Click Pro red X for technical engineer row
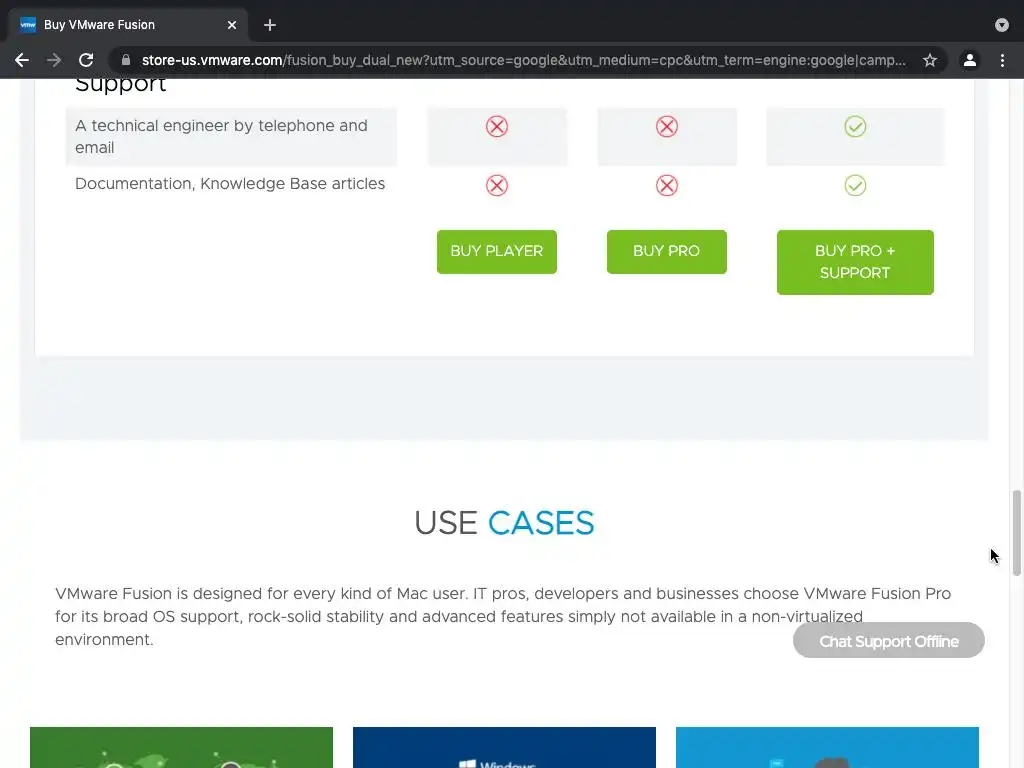The image size is (1024, 768). coord(667,126)
